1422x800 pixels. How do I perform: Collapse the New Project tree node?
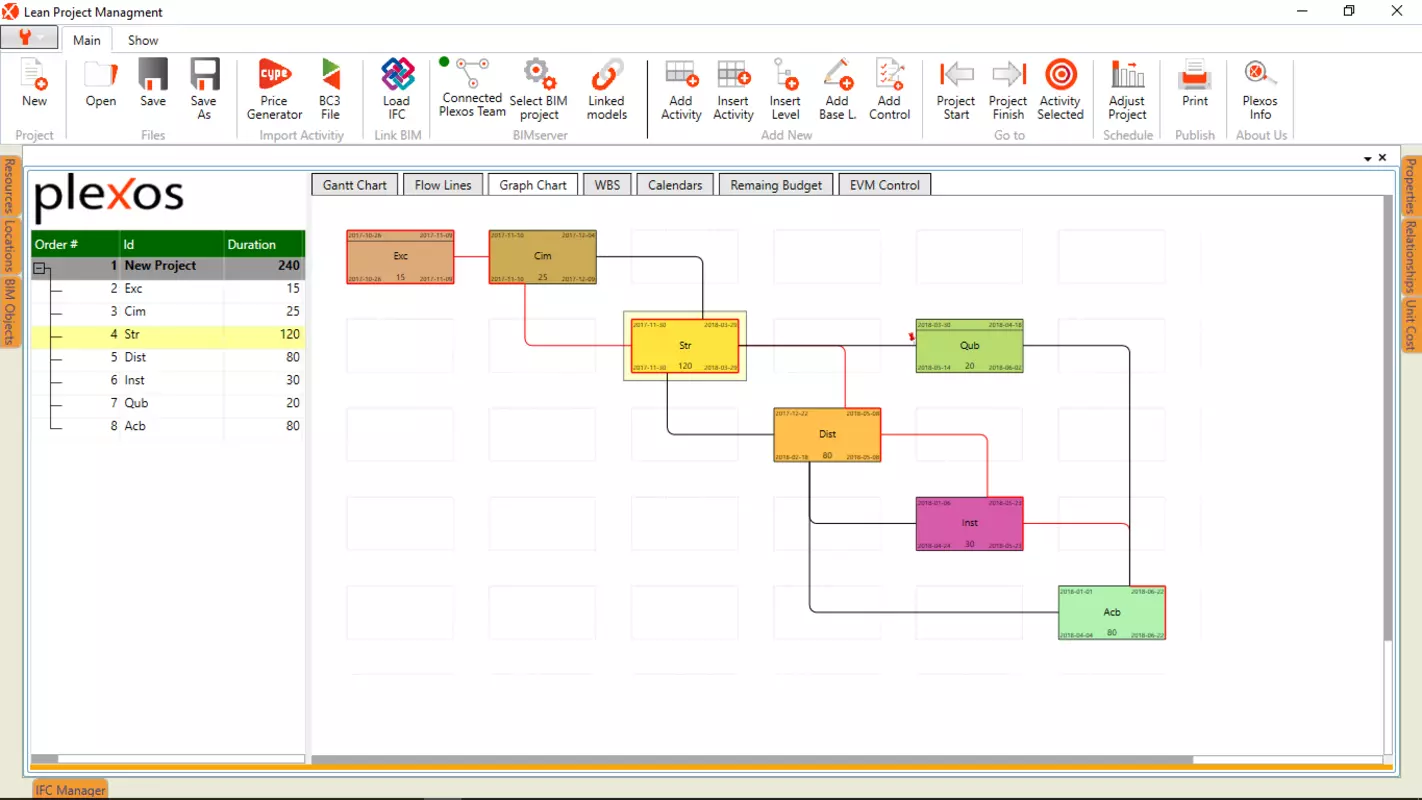click(x=40, y=268)
